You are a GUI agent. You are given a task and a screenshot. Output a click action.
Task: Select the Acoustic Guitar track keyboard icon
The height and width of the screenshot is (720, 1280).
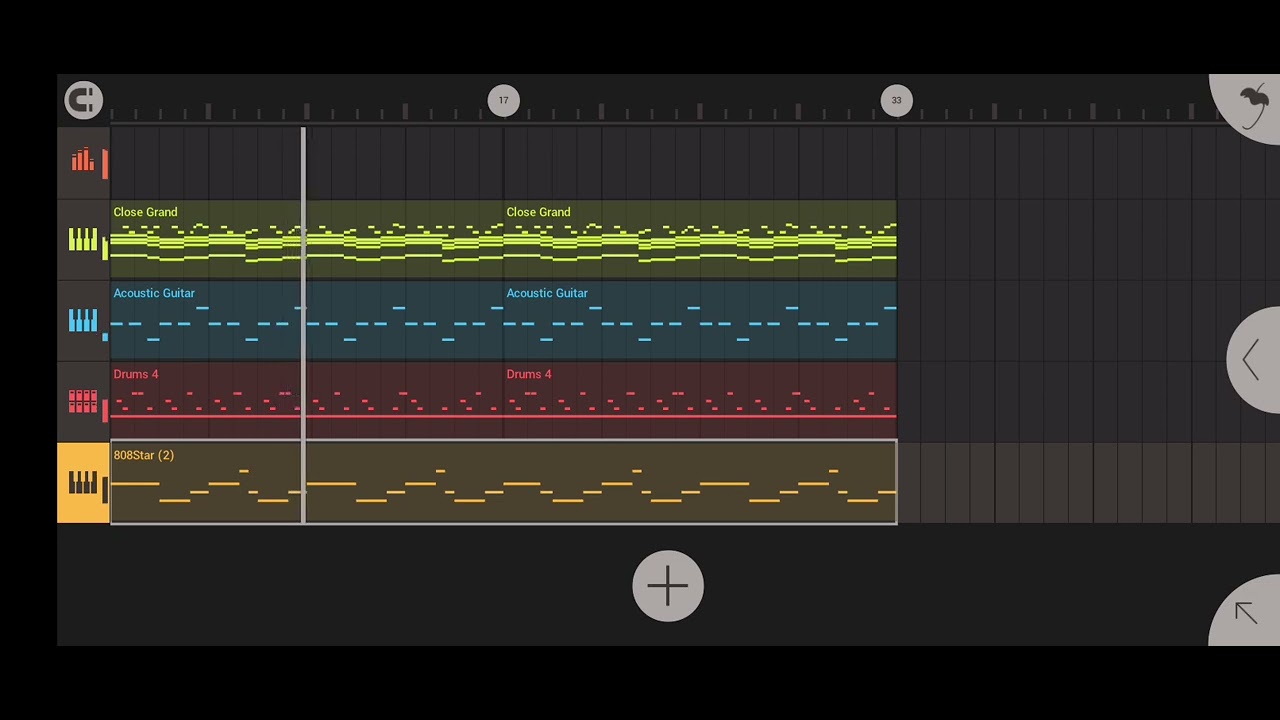pyautogui.click(x=83, y=321)
